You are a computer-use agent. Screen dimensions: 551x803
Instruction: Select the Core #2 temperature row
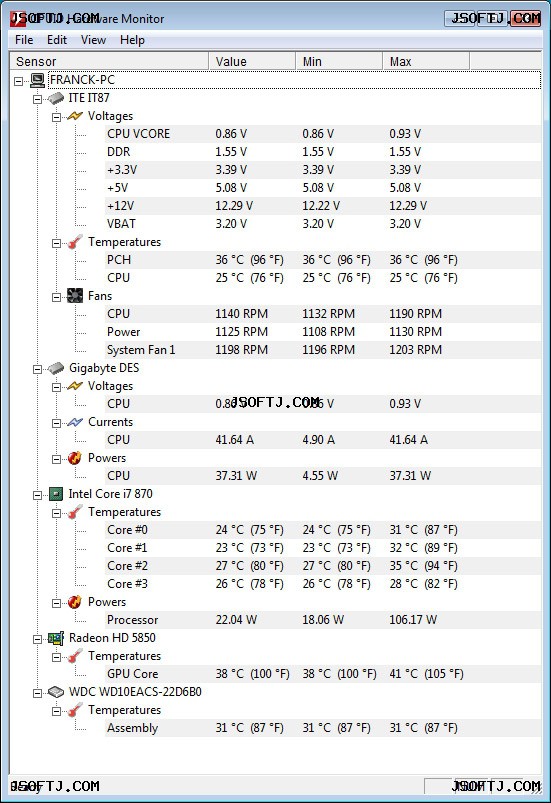tap(323, 566)
